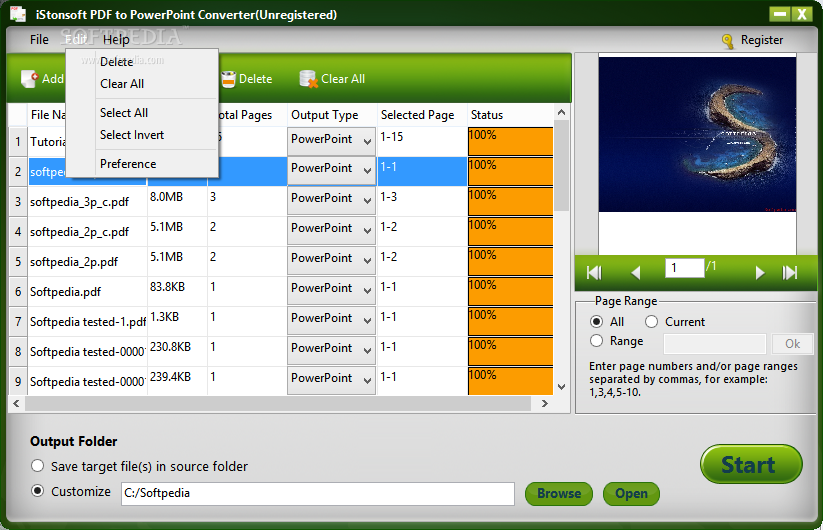The image size is (823, 530).
Task: Click the PDF preview thumbnail
Action: click(x=697, y=134)
